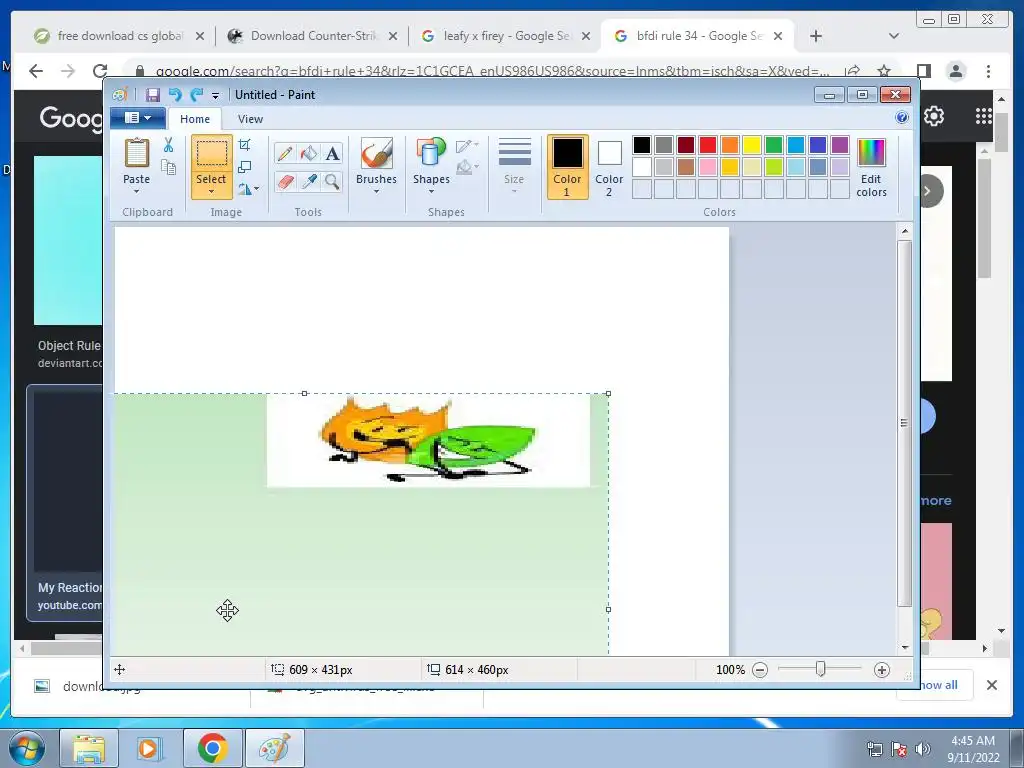1024x768 pixels.
Task: Open Google apps grid icon
Action: point(983,116)
